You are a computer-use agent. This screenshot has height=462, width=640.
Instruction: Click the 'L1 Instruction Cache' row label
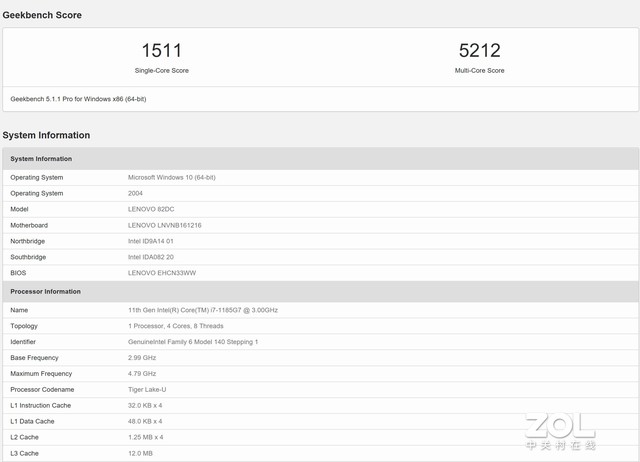(40, 406)
